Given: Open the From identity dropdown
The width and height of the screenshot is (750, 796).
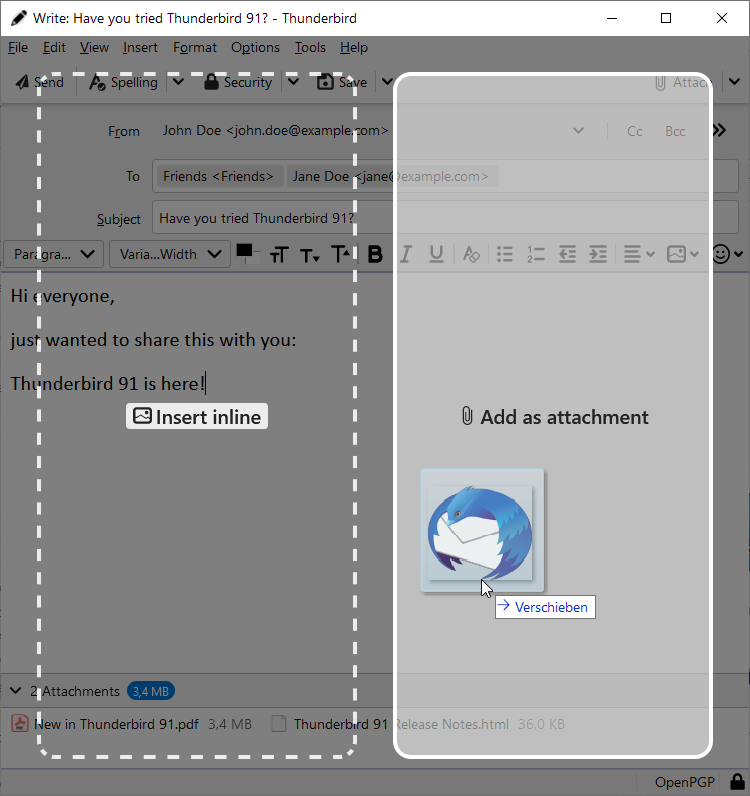Looking at the screenshot, I should (578, 131).
